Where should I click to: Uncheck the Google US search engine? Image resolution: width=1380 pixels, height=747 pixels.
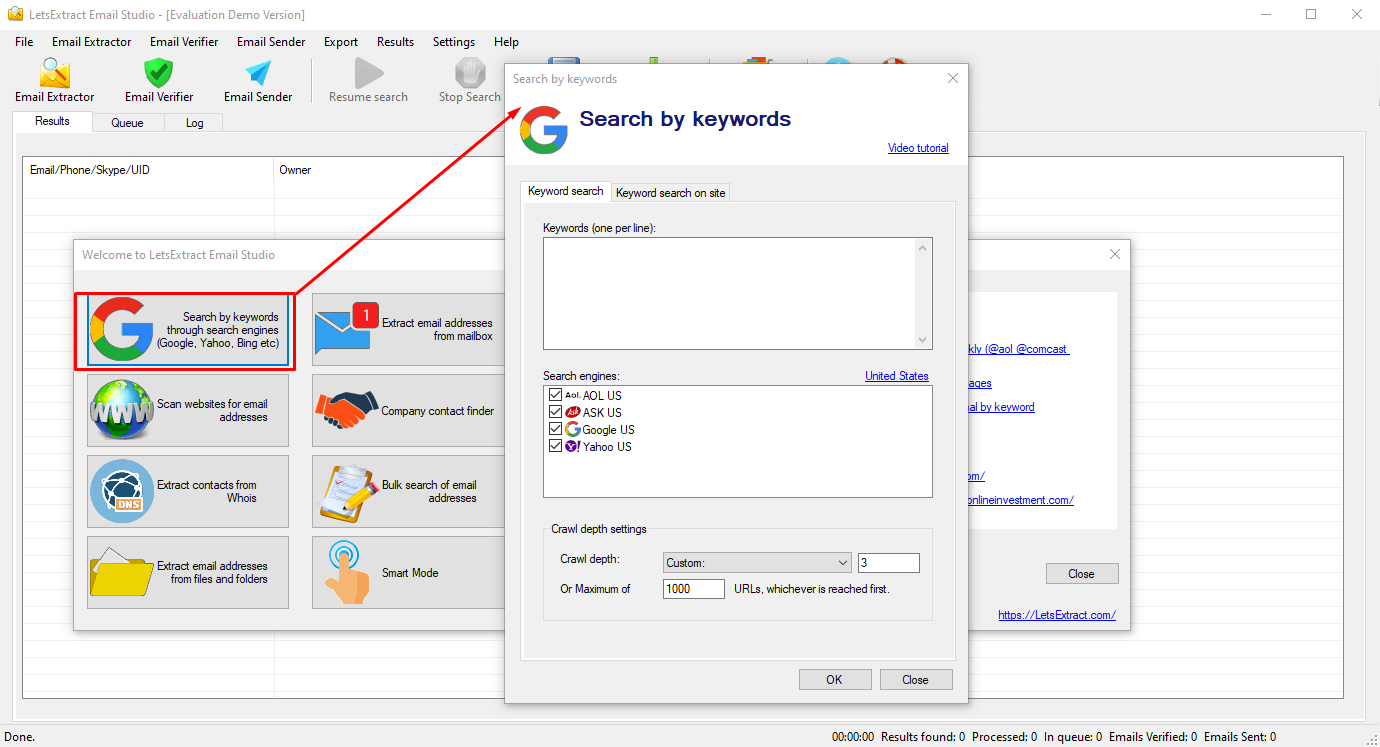(556, 429)
